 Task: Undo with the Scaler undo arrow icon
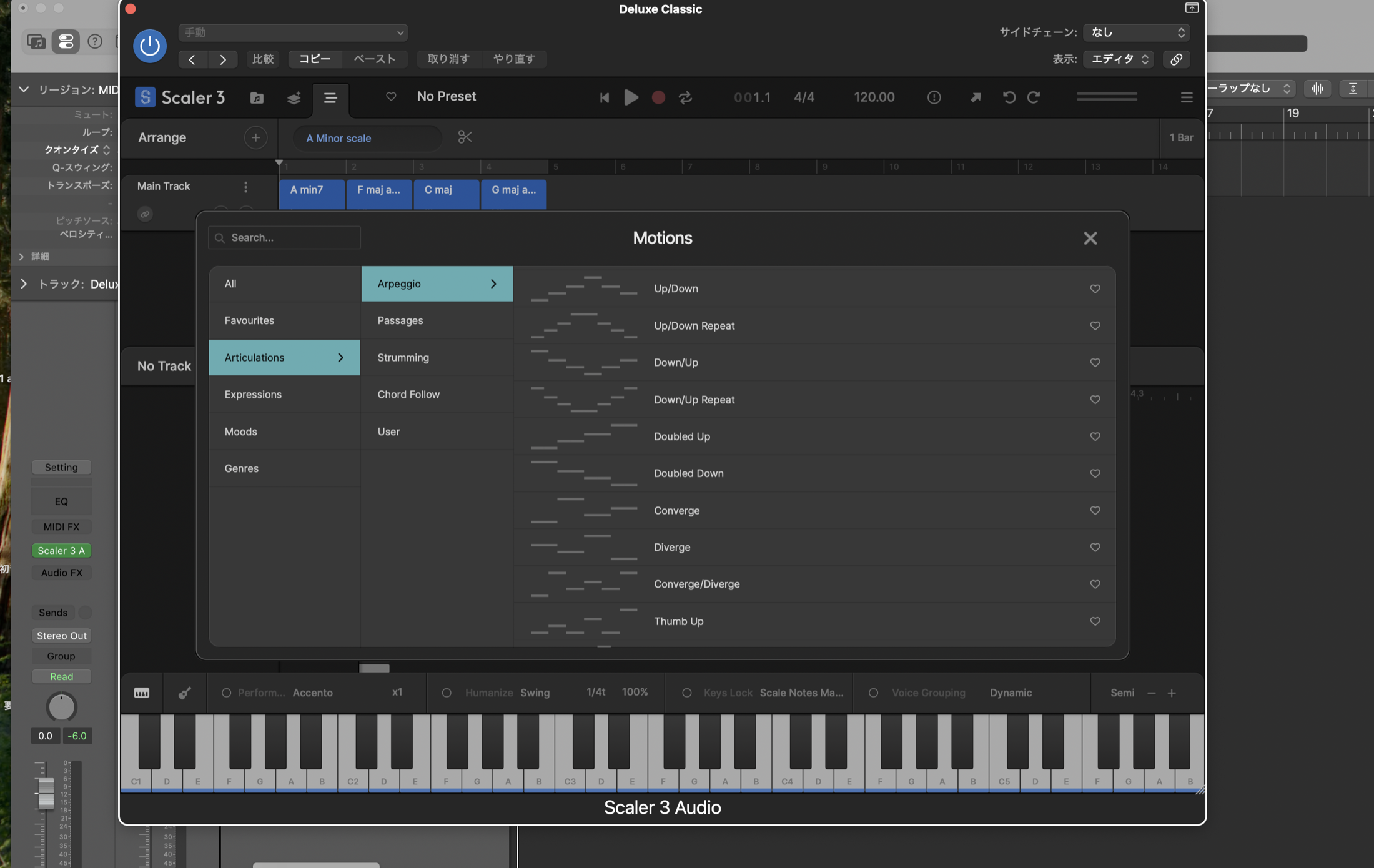pos(1009,97)
